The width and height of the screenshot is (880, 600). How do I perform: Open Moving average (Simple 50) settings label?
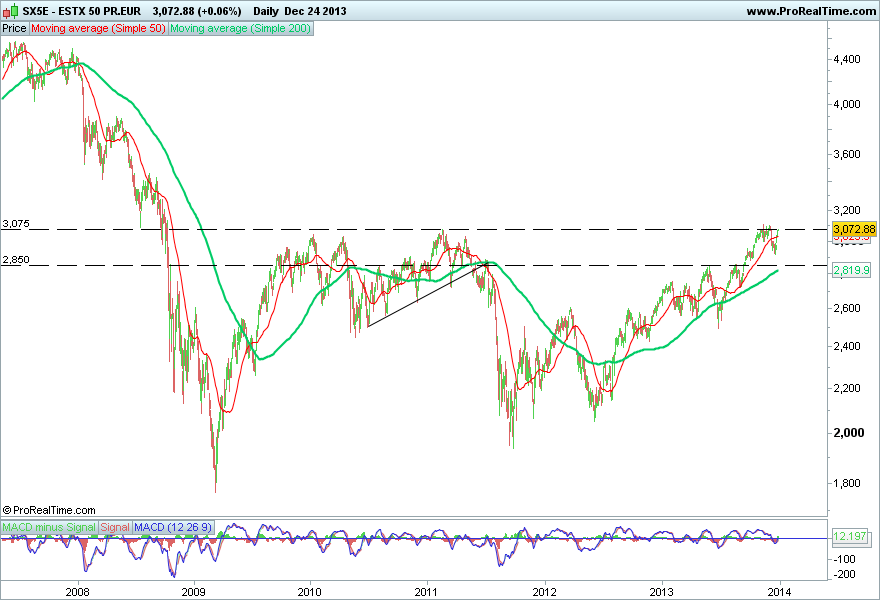[98, 28]
